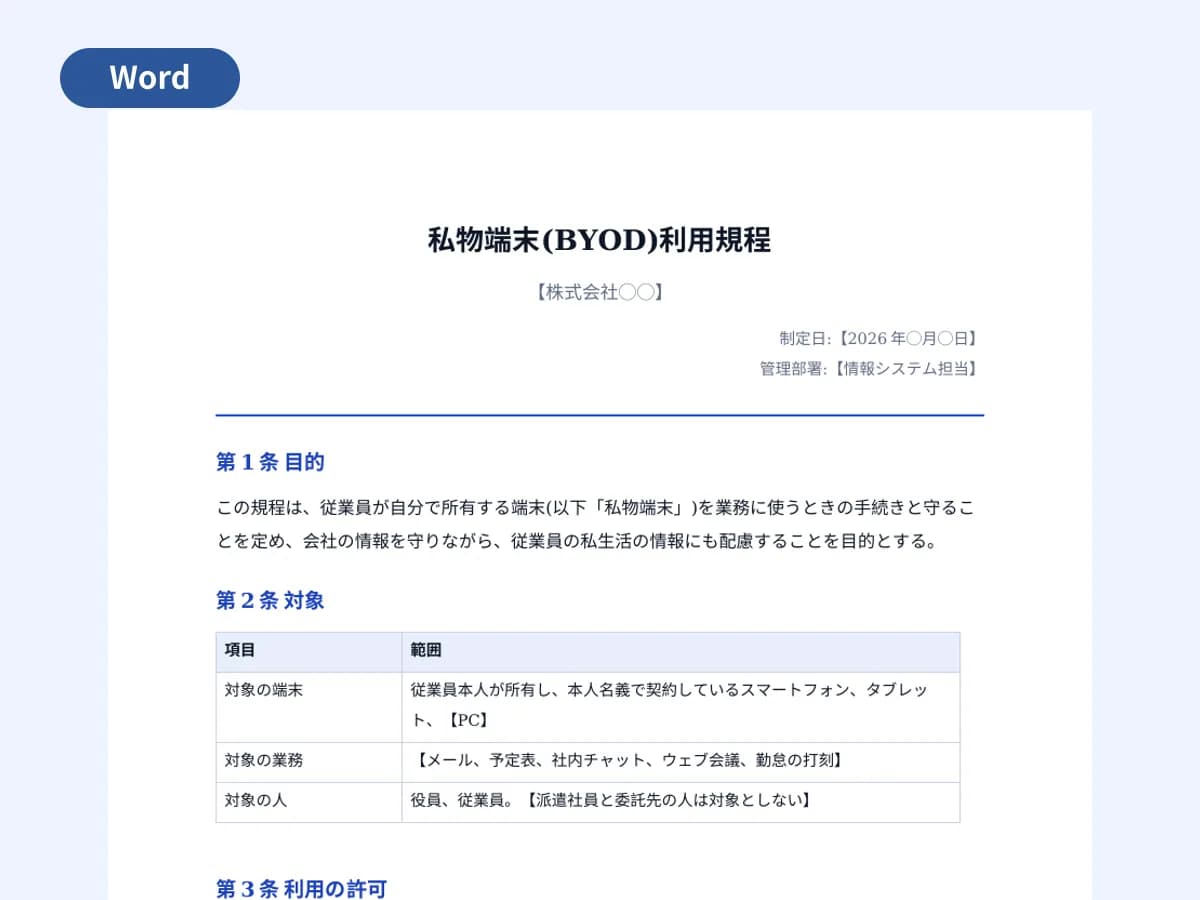Viewport: 1200px width, 900px height.
Task: Select the title 私物端末(BYOD)利用規程
Action: click(x=600, y=241)
